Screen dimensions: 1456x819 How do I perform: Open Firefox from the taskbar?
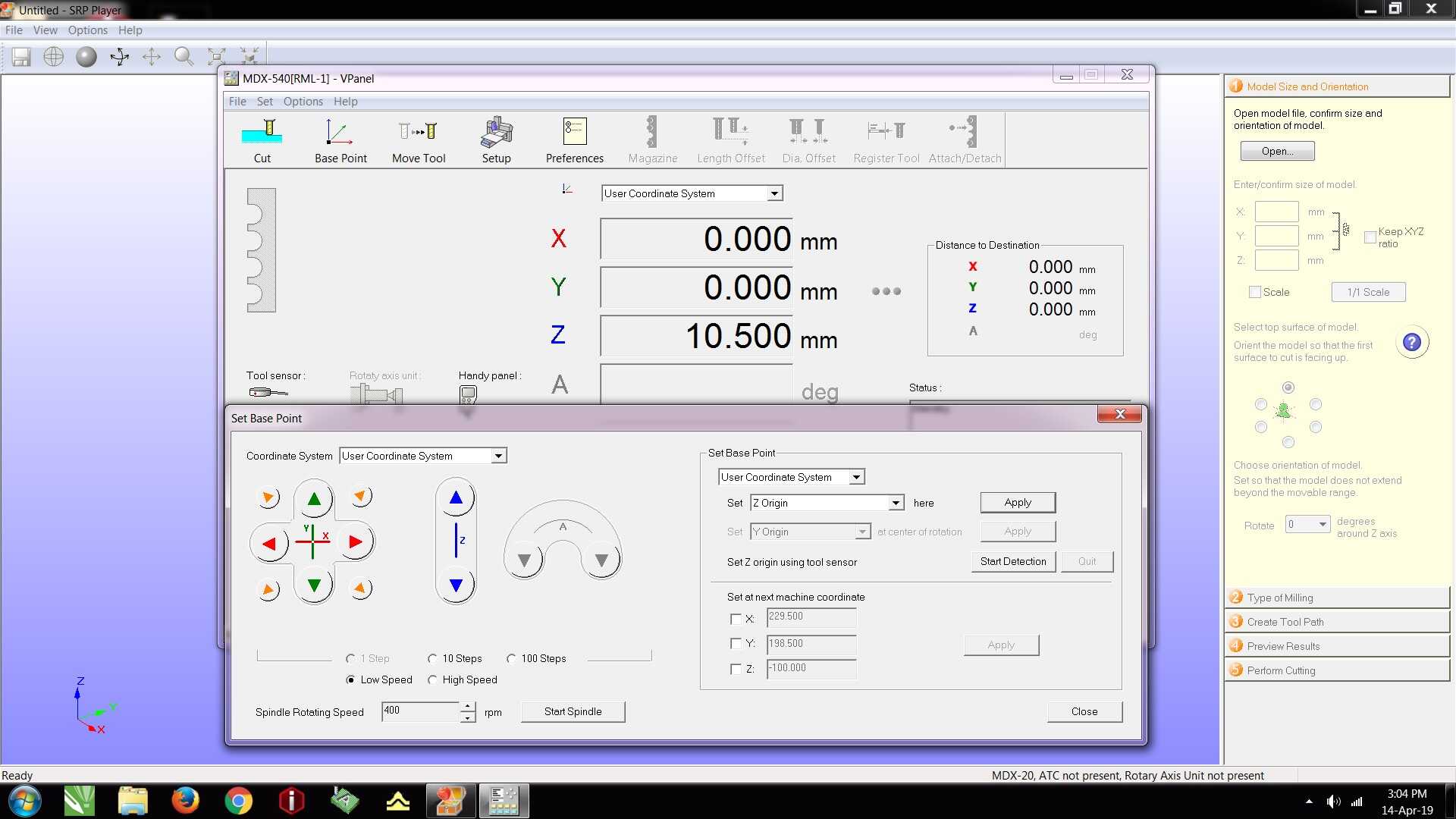[185, 801]
